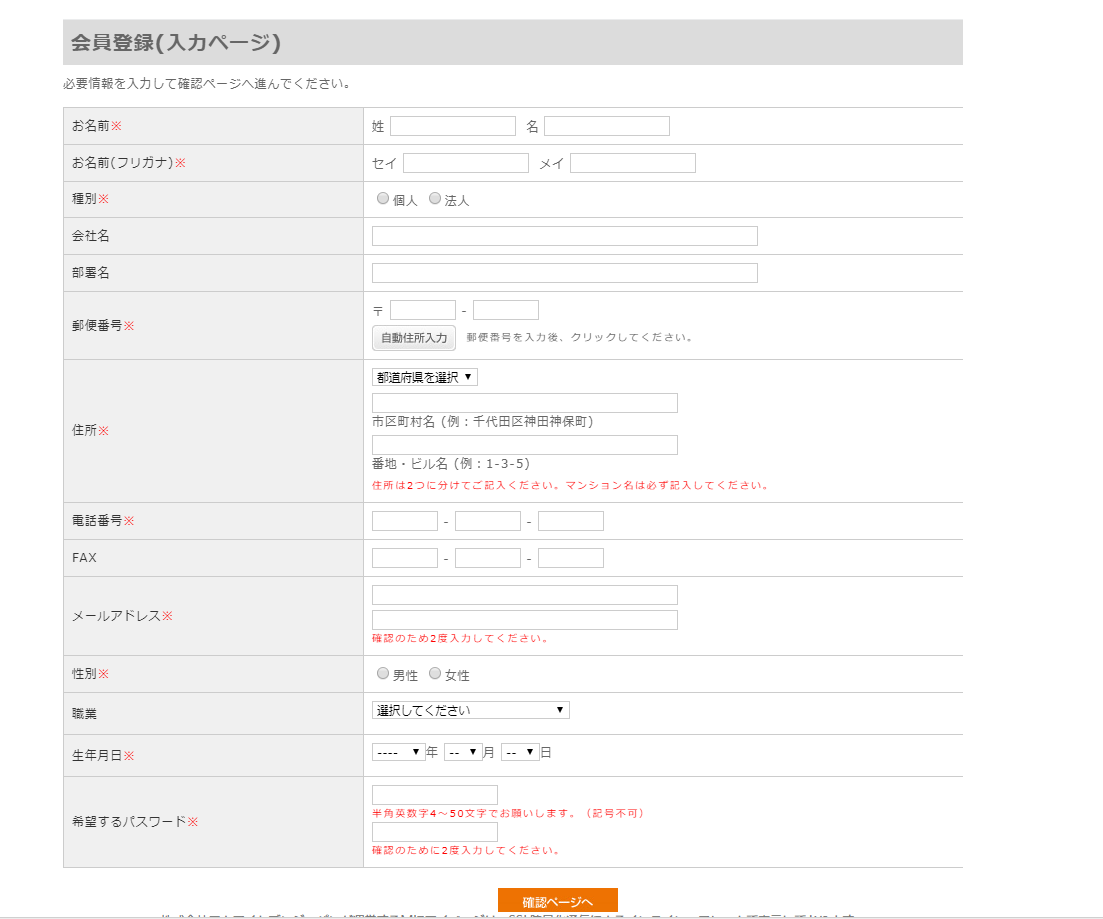Image resolution: width=1103 pixels, height=919 pixels.
Task: Focus the middle 電話番号 box
Action: click(487, 521)
